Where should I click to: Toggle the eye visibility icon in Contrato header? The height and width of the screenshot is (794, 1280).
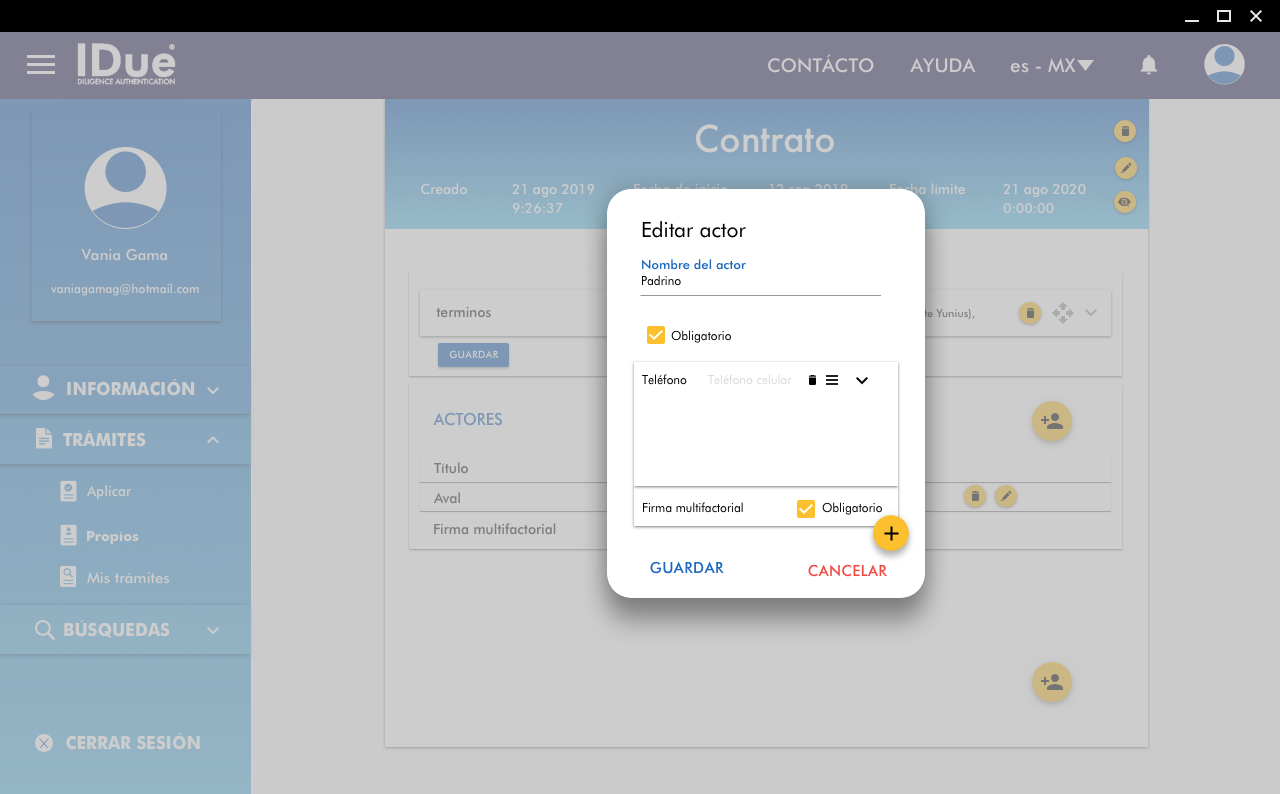[x=1125, y=202]
